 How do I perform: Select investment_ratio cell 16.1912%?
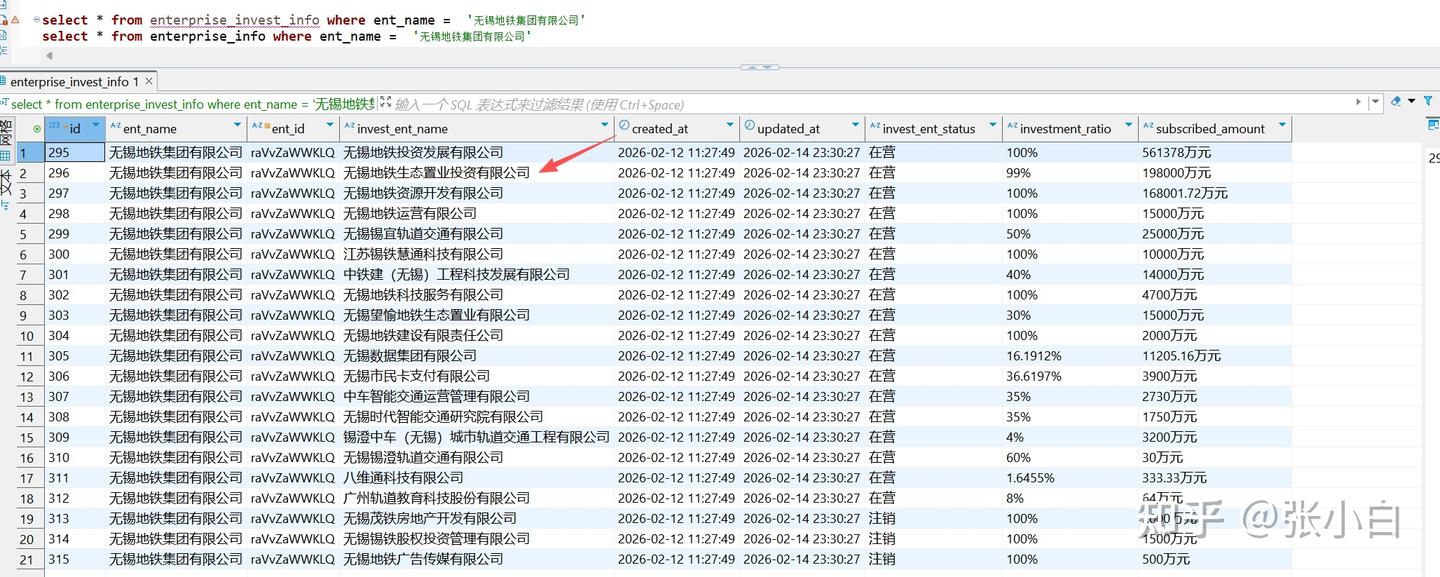[x=1071, y=356]
